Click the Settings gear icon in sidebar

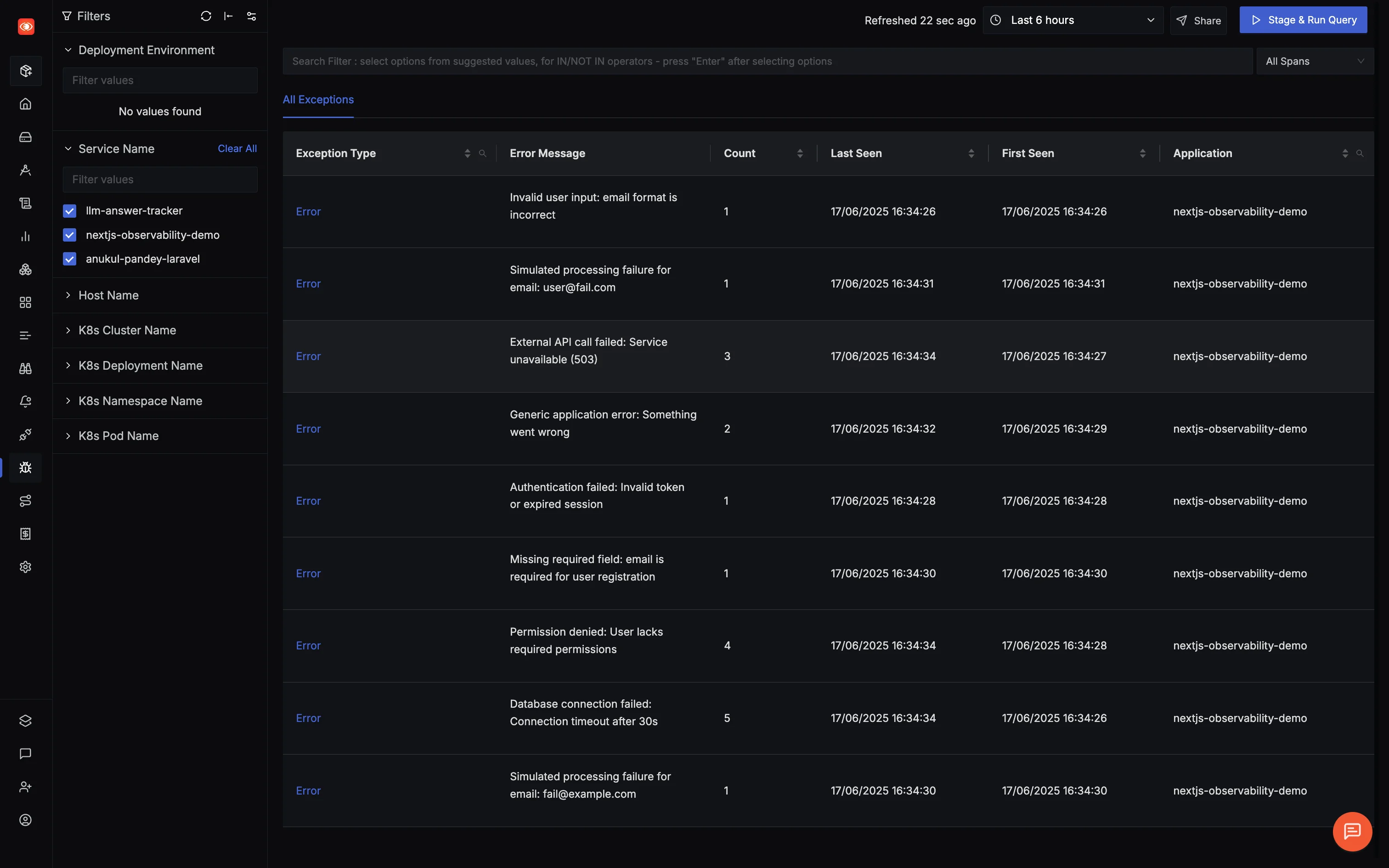click(25, 567)
